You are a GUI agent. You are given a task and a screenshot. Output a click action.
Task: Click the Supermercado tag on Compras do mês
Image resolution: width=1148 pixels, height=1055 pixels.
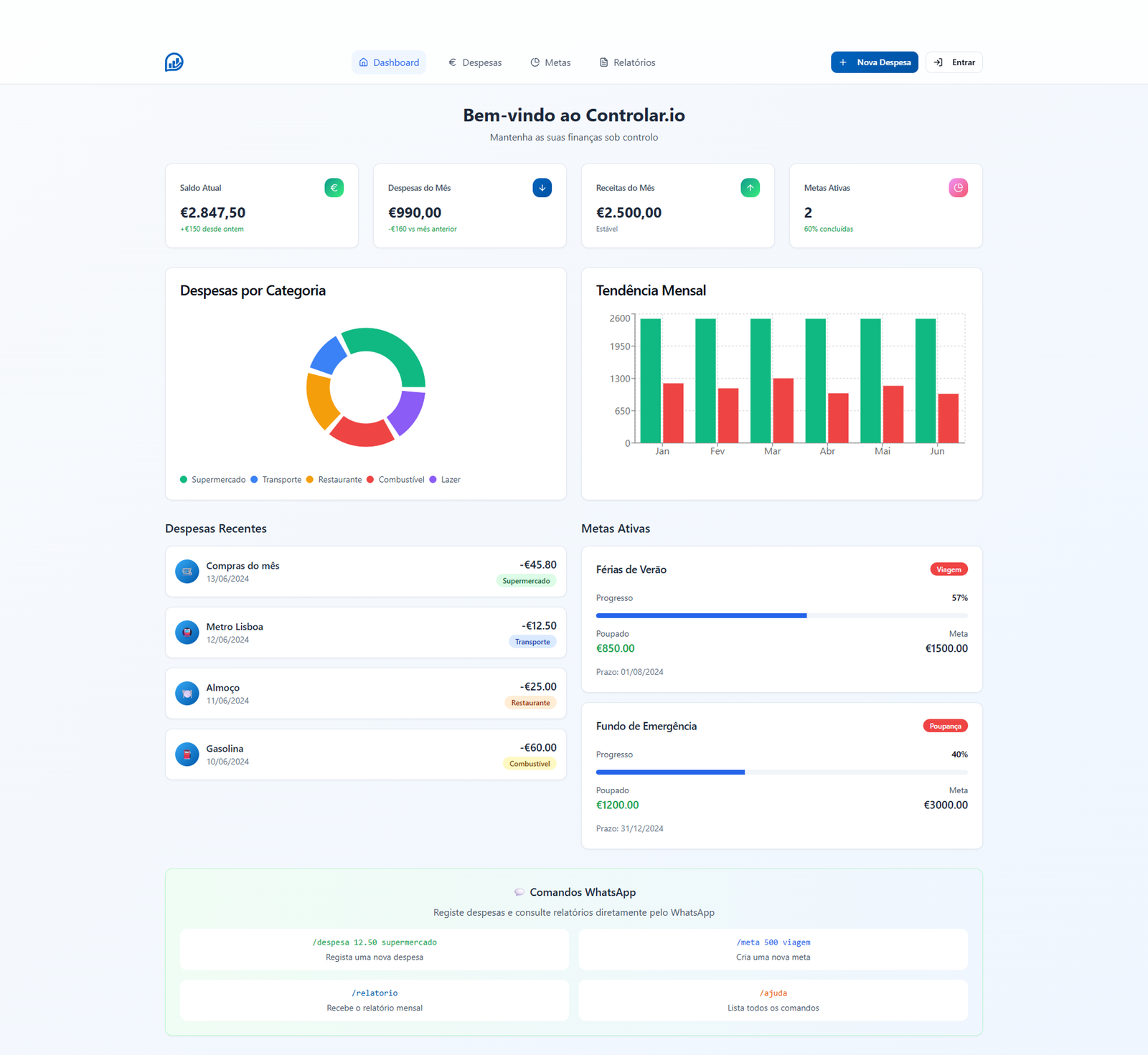[x=526, y=581]
